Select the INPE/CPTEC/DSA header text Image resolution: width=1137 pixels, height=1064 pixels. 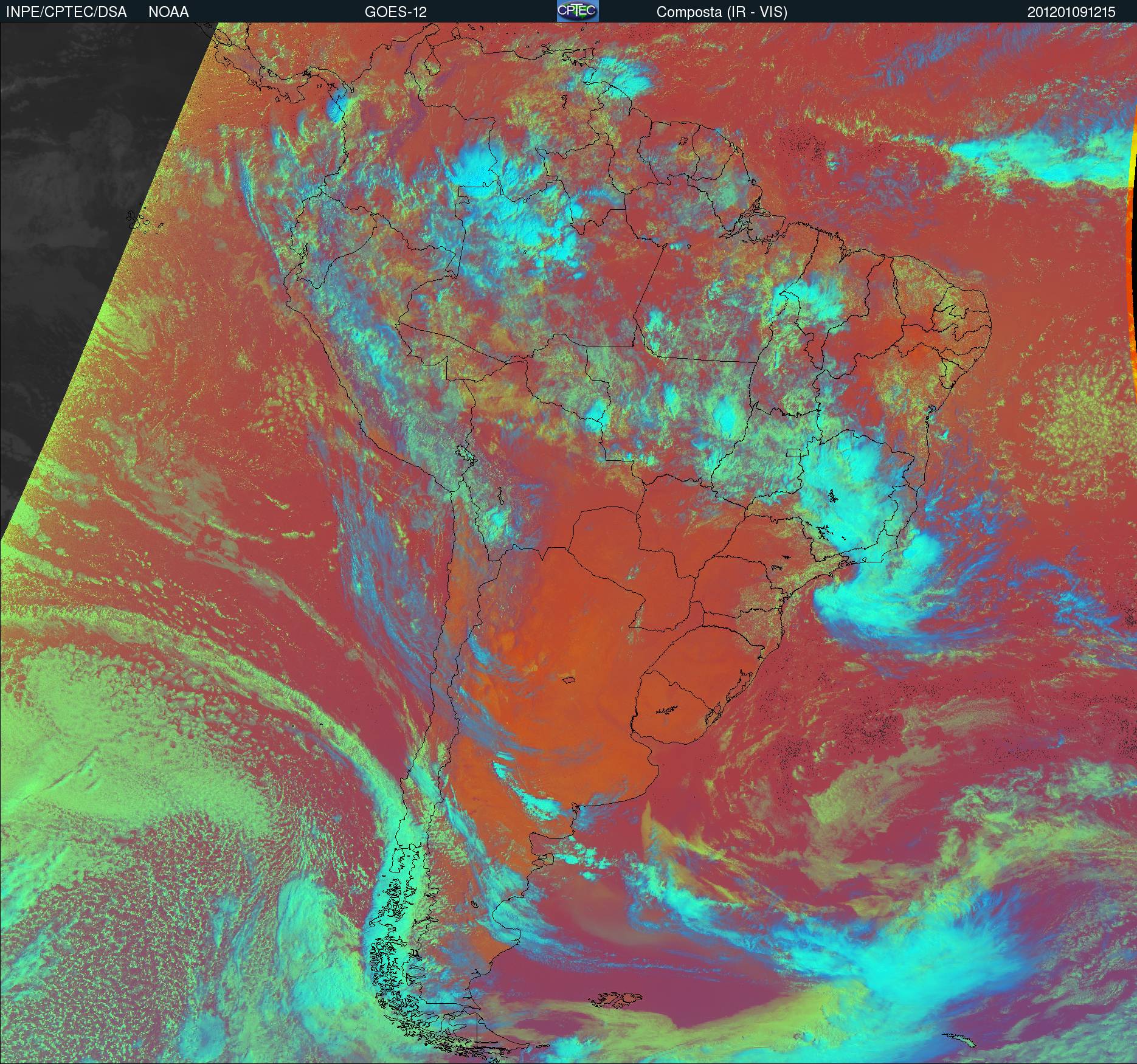pos(66,12)
